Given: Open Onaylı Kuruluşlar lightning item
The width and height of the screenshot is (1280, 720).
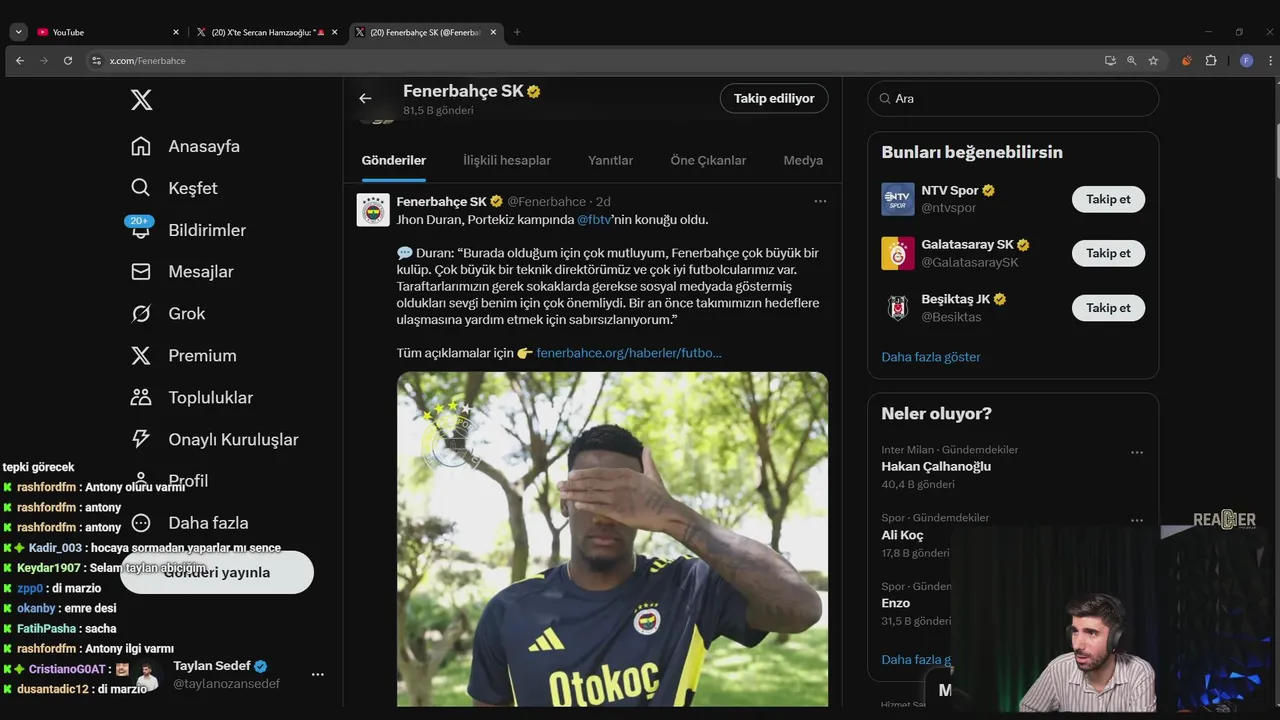Looking at the screenshot, I should coord(215,440).
